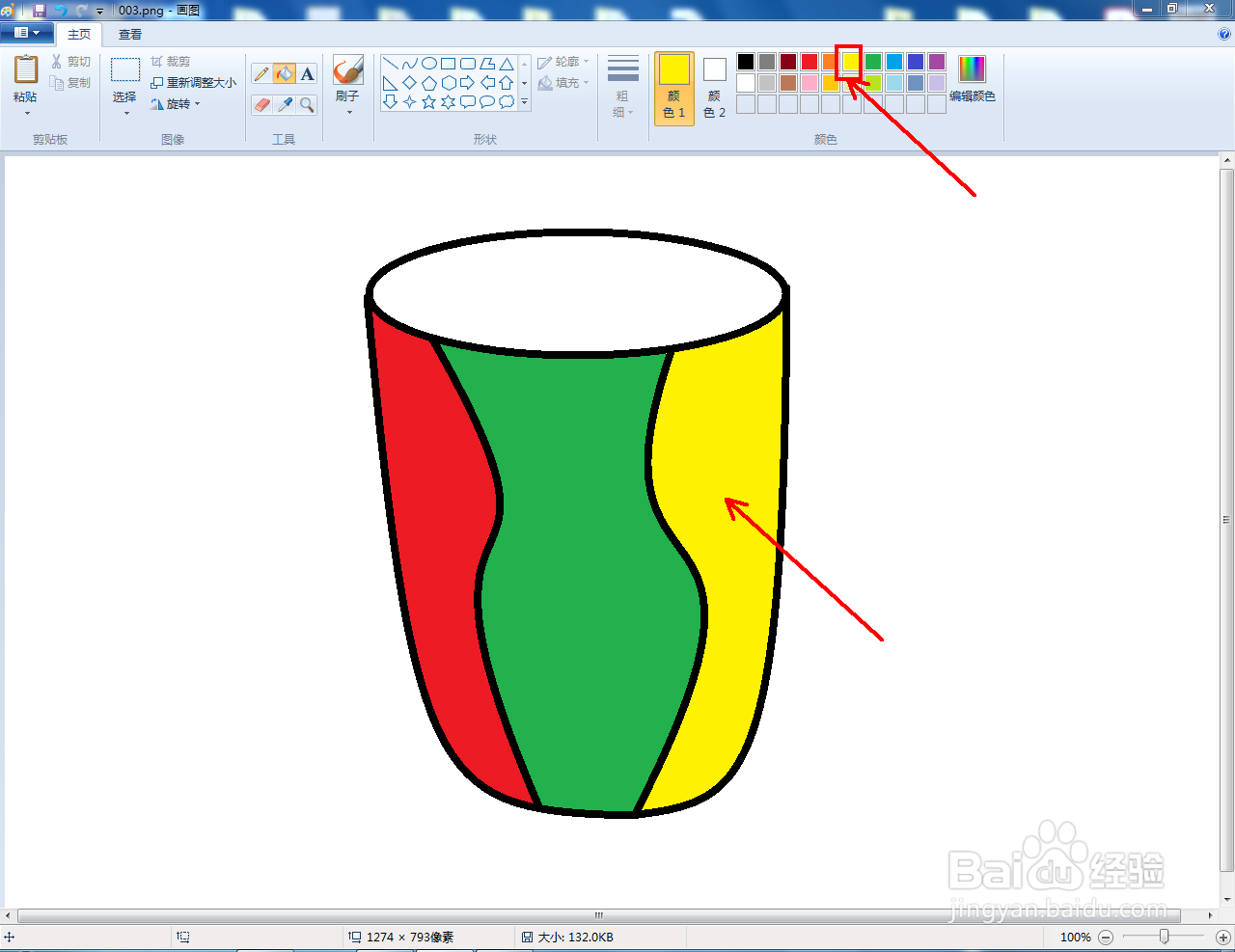Viewport: 1235px width, 952px height.
Task: Open Customize Quick Access Toolbar dropdown
Action: 99,11
